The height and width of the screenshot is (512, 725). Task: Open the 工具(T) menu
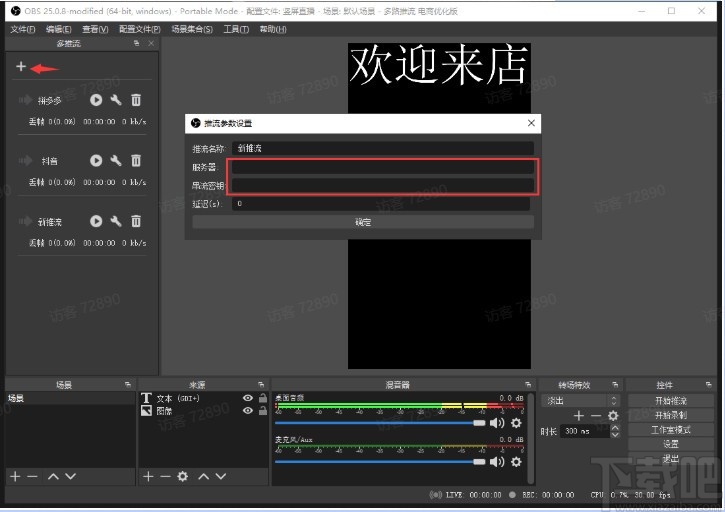(236, 29)
